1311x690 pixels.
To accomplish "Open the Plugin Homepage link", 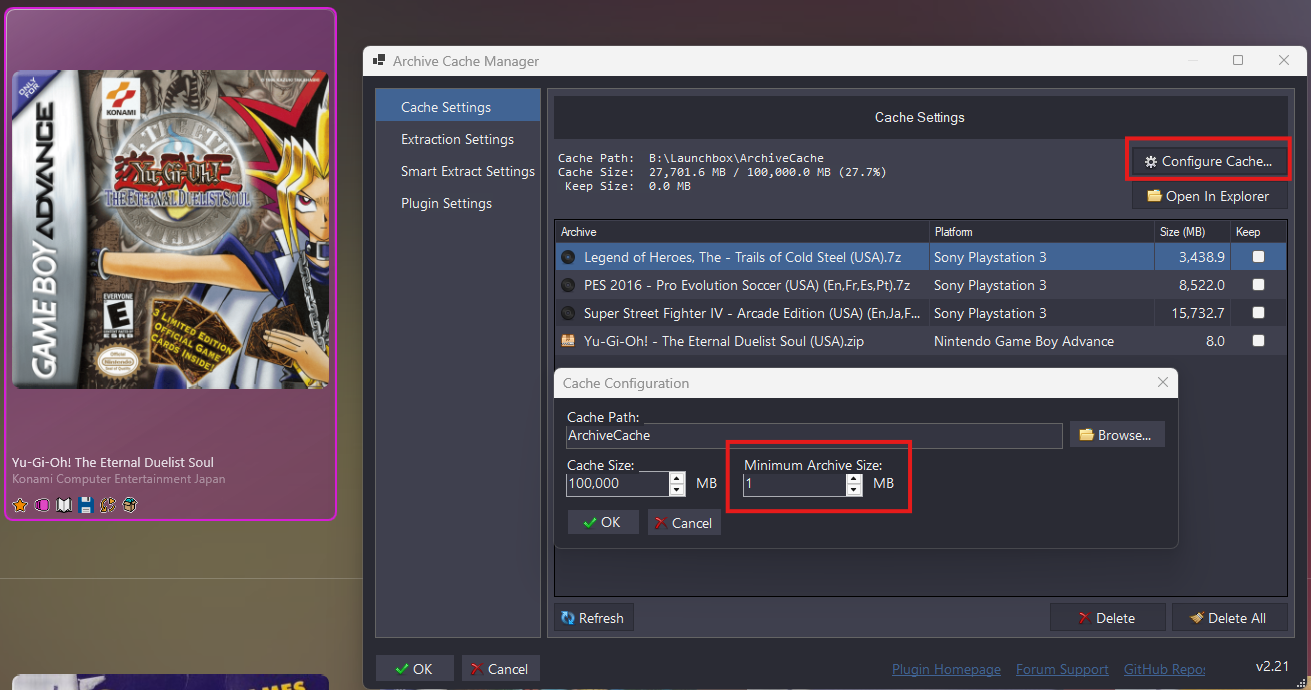I will click(x=946, y=669).
